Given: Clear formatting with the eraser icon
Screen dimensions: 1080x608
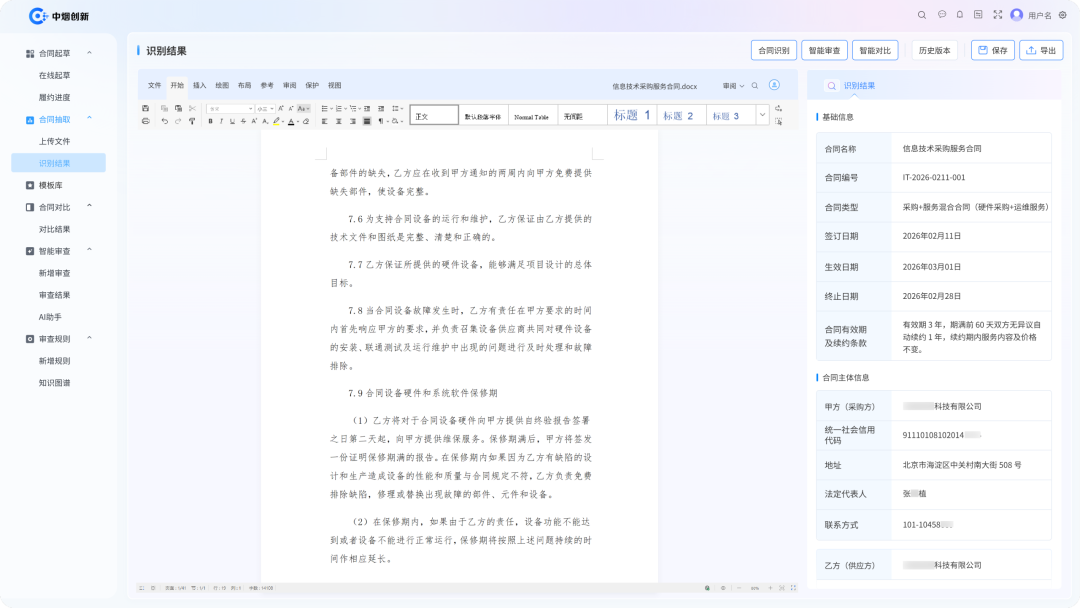Looking at the screenshot, I should [x=306, y=121].
